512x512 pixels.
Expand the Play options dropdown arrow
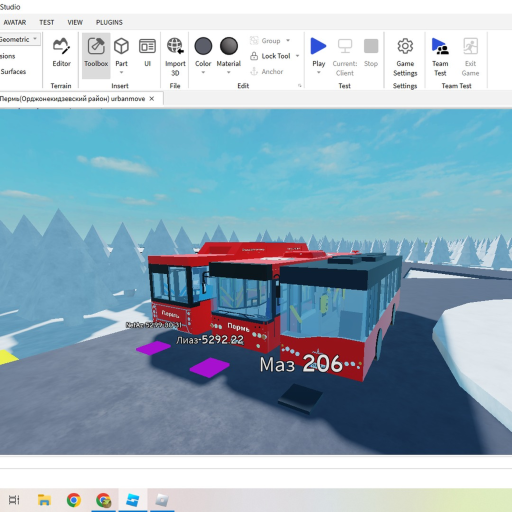318,72
